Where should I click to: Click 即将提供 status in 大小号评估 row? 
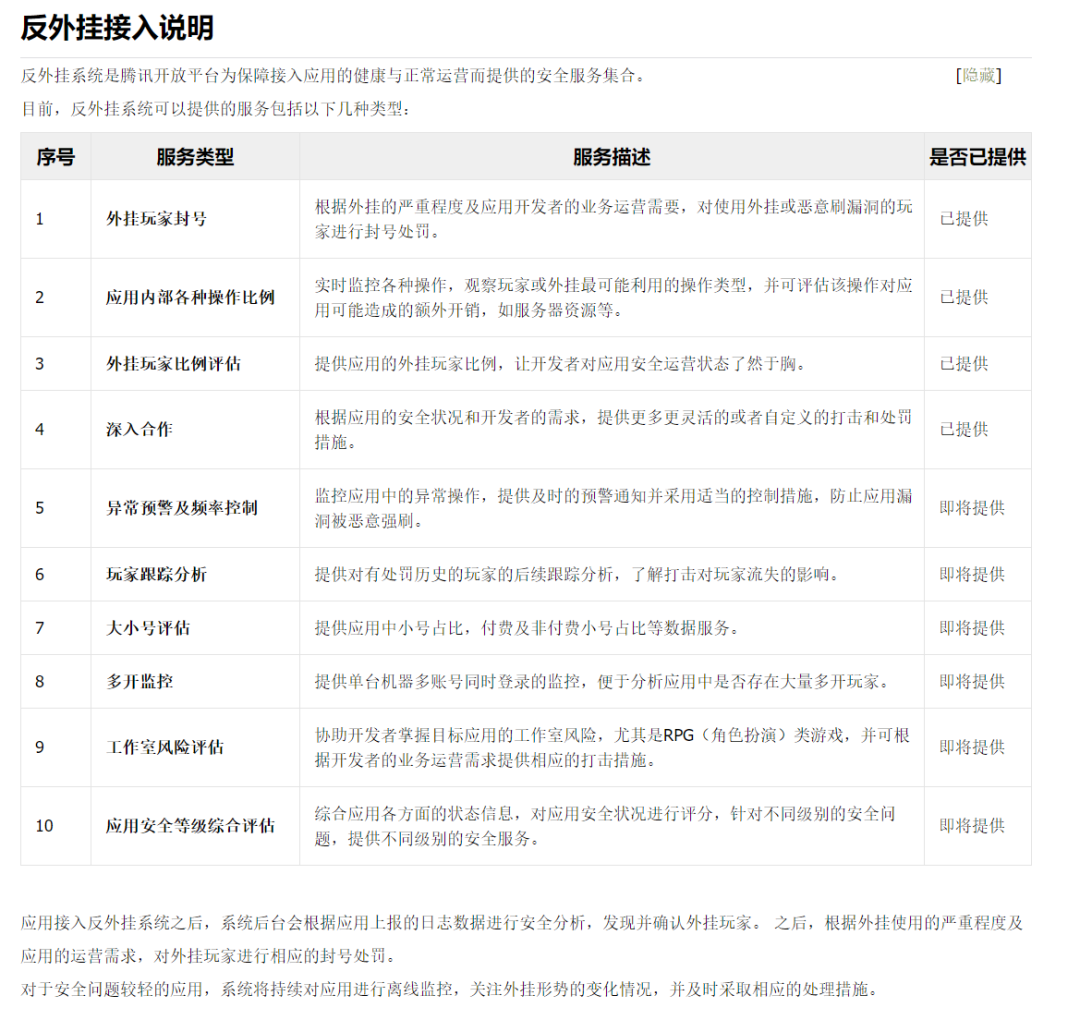click(x=972, y=628)
